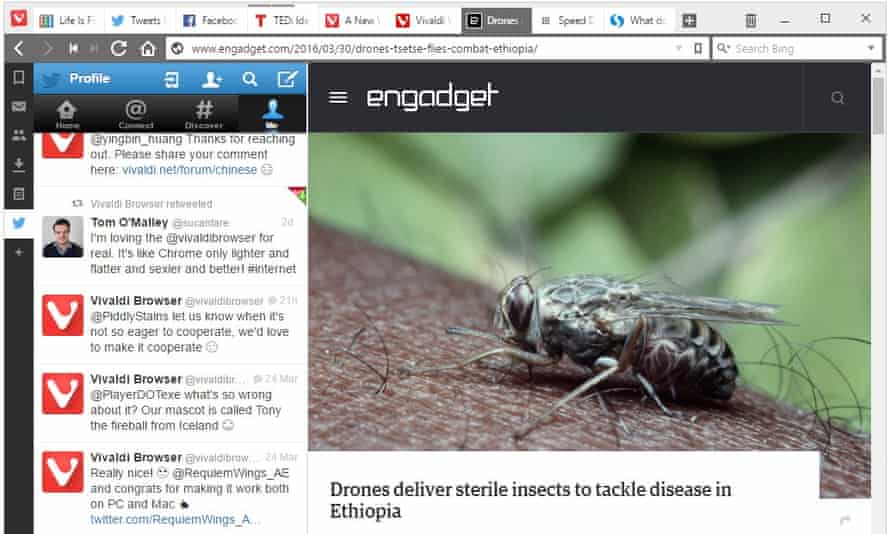Open the Engadget hamburger menu

click(x=338, y=98)
